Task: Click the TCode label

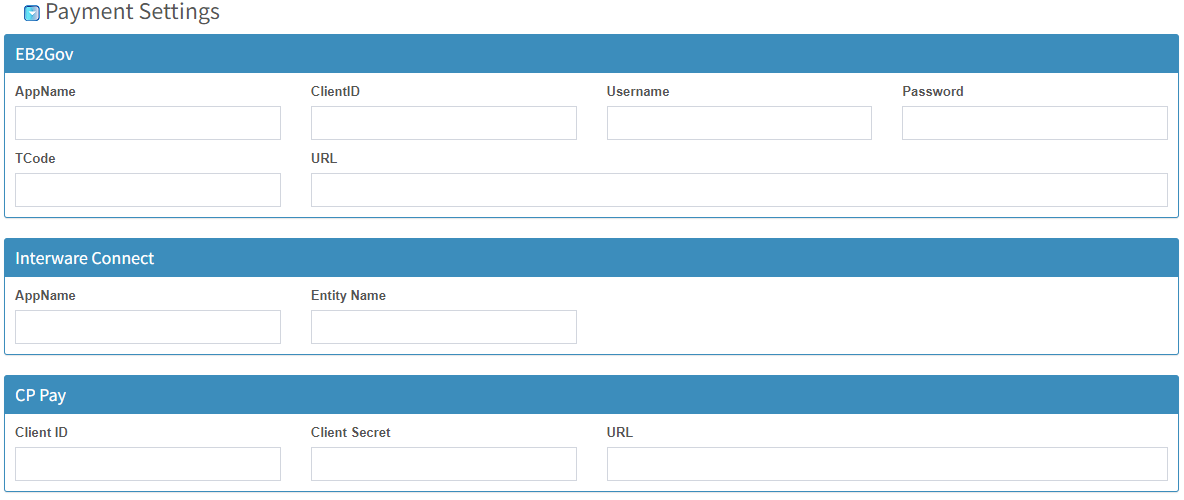Action: 35,159
